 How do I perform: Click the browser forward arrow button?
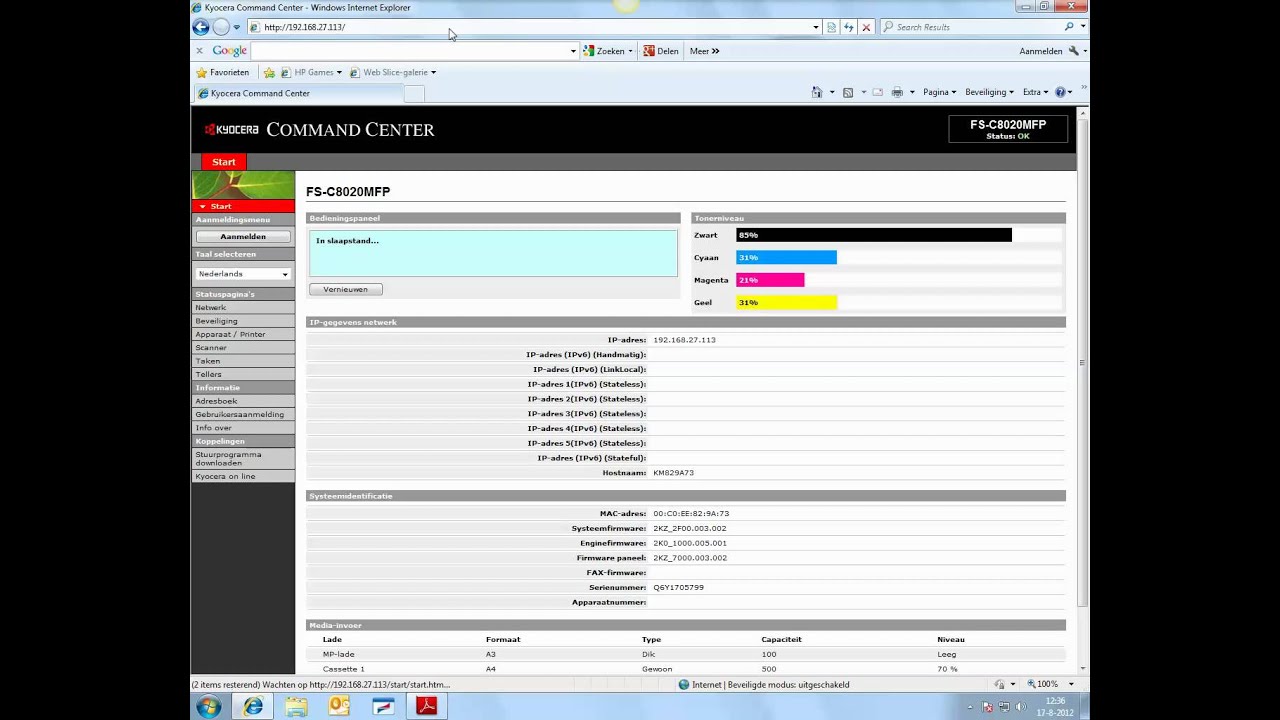pos(221,27)
